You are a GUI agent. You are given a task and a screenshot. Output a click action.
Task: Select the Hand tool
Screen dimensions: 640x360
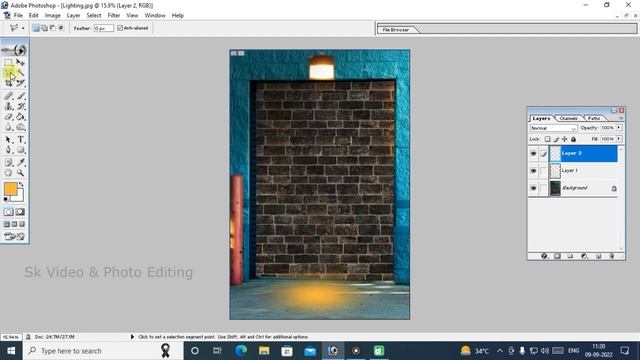[8, 173]
